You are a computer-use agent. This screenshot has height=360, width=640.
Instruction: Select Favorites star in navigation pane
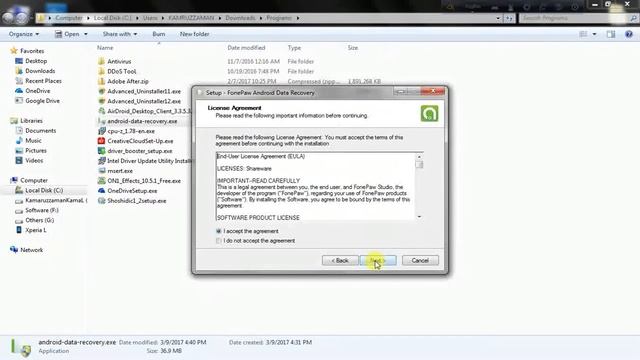pyautogui.click(x=13, y=51)
